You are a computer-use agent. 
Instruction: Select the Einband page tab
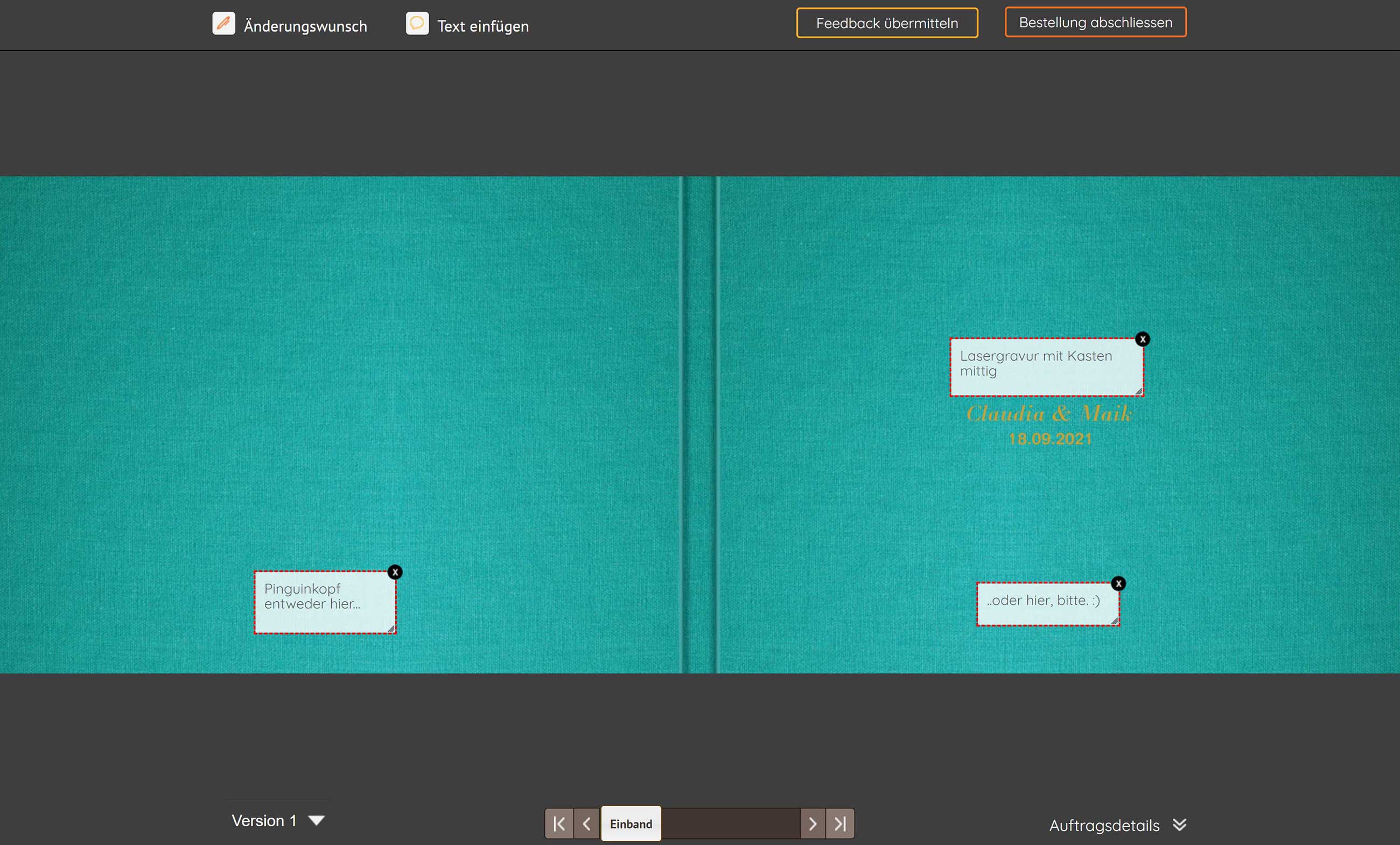tap(631, 824)
